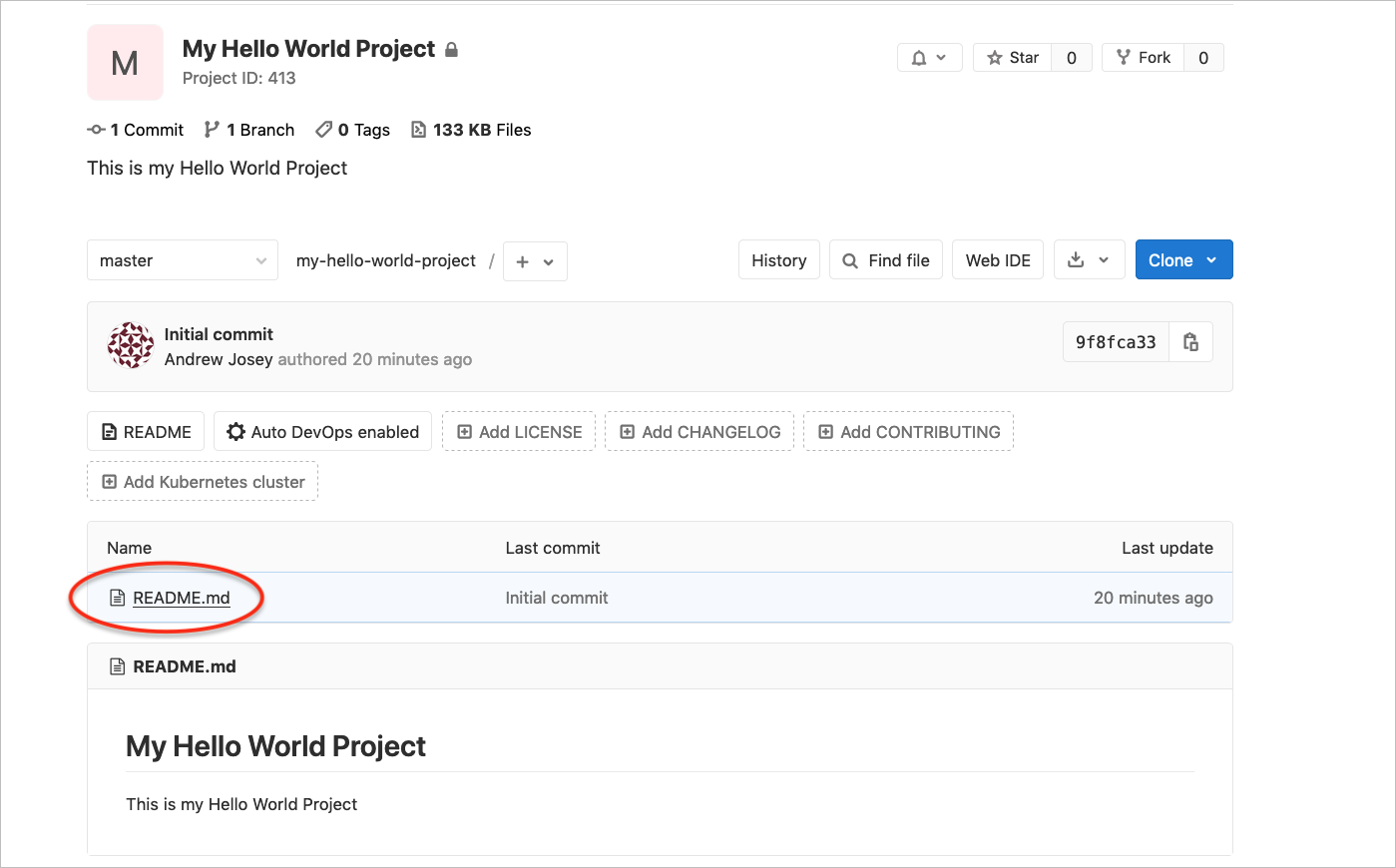This screenshot has height=868, width=1396.
Task: Click the private lock icon beside title
Action: (x=451, y=49)
